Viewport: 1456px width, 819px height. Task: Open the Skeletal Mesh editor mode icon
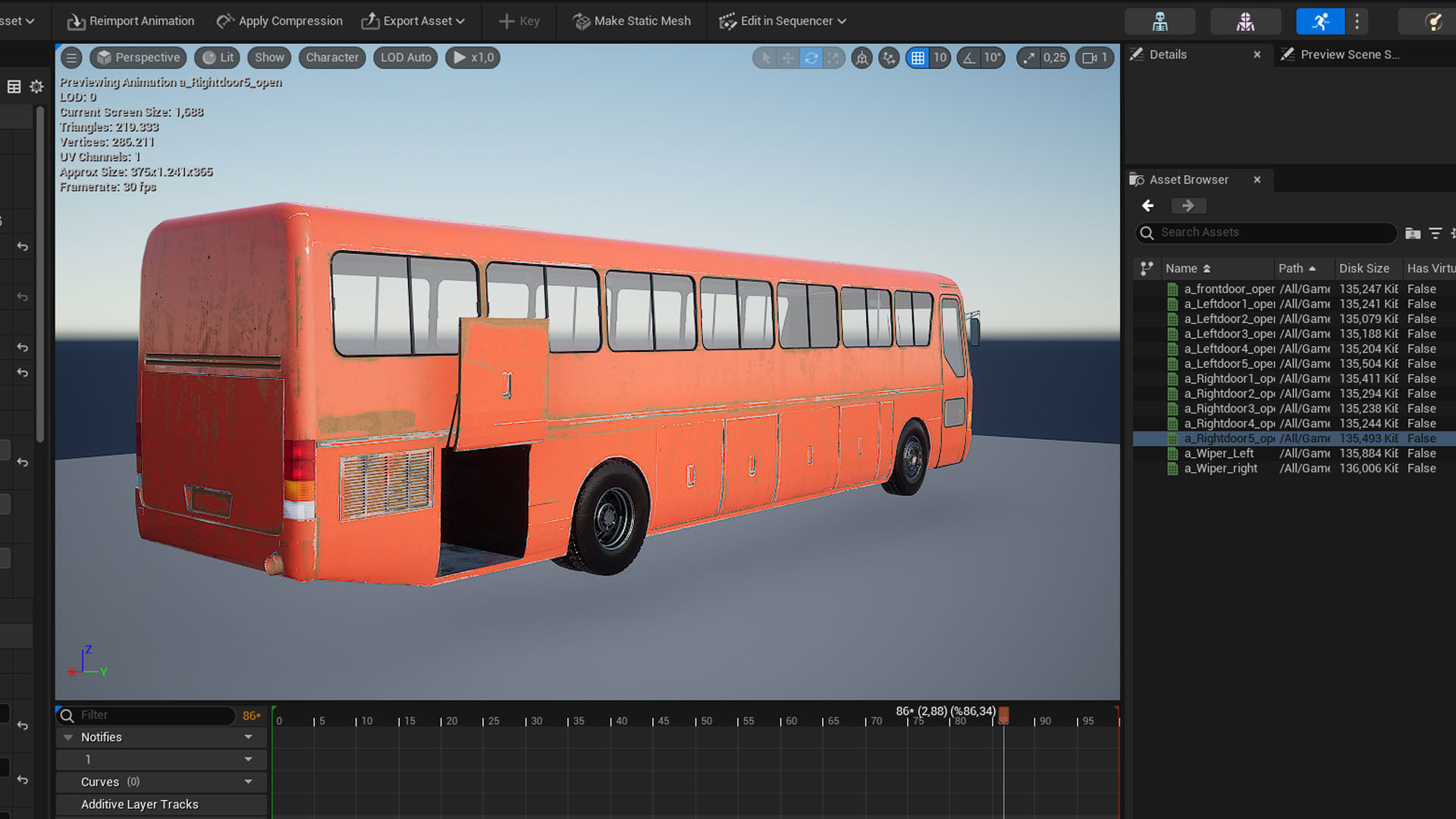(1245, 21)
